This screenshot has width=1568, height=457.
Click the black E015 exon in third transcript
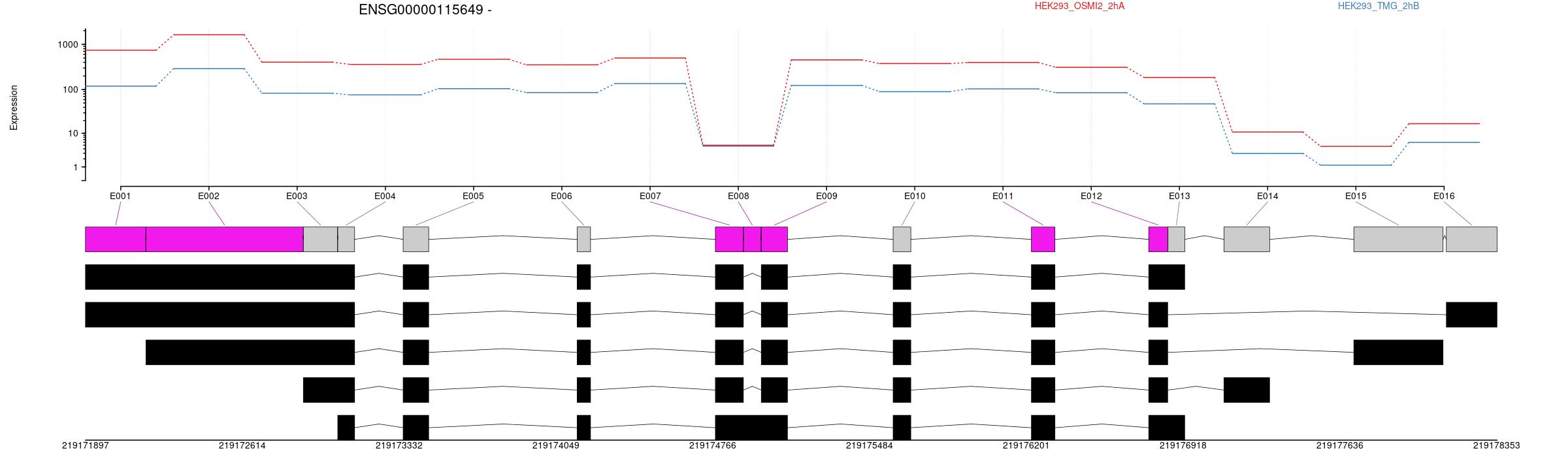click(1398, 352)
